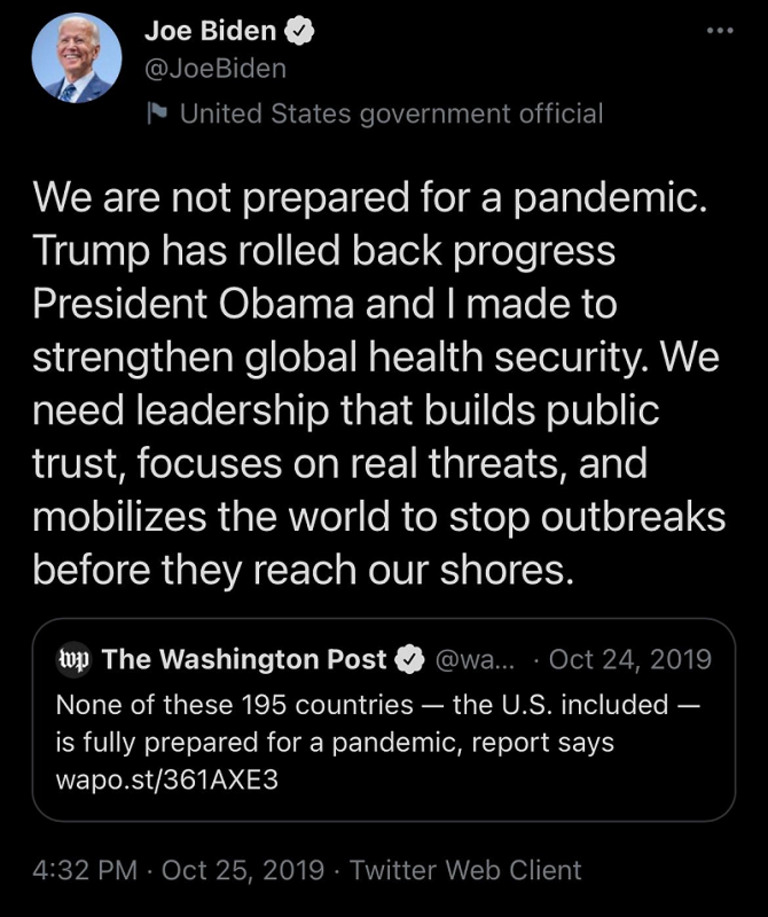The width and height of the screenshot is (768, 917).
Task: Open the Joe Biden display name
Action: click(211, 31)
